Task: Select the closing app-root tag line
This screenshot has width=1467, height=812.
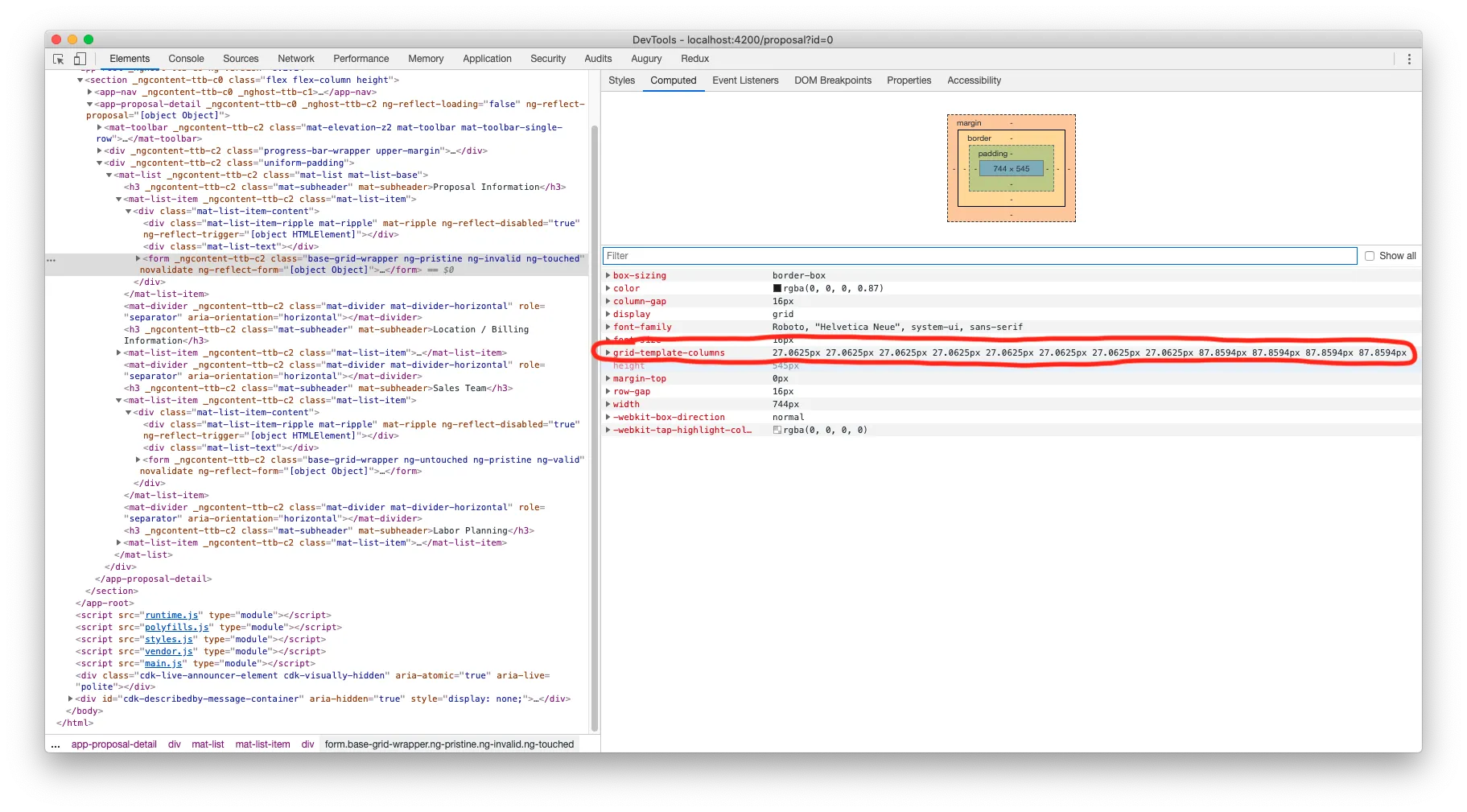Action: 105,604
